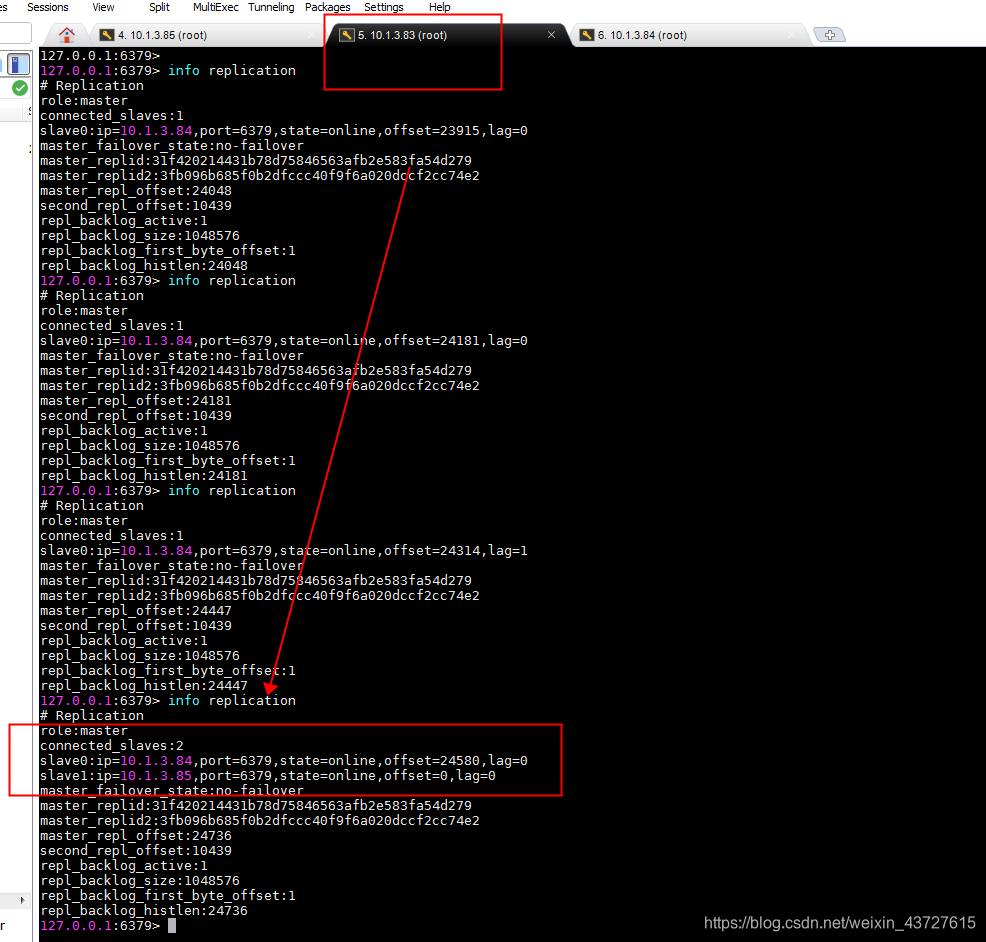Open the Settings menu
Viewport: 986px width, 942px height.
[x=384, y=7]
